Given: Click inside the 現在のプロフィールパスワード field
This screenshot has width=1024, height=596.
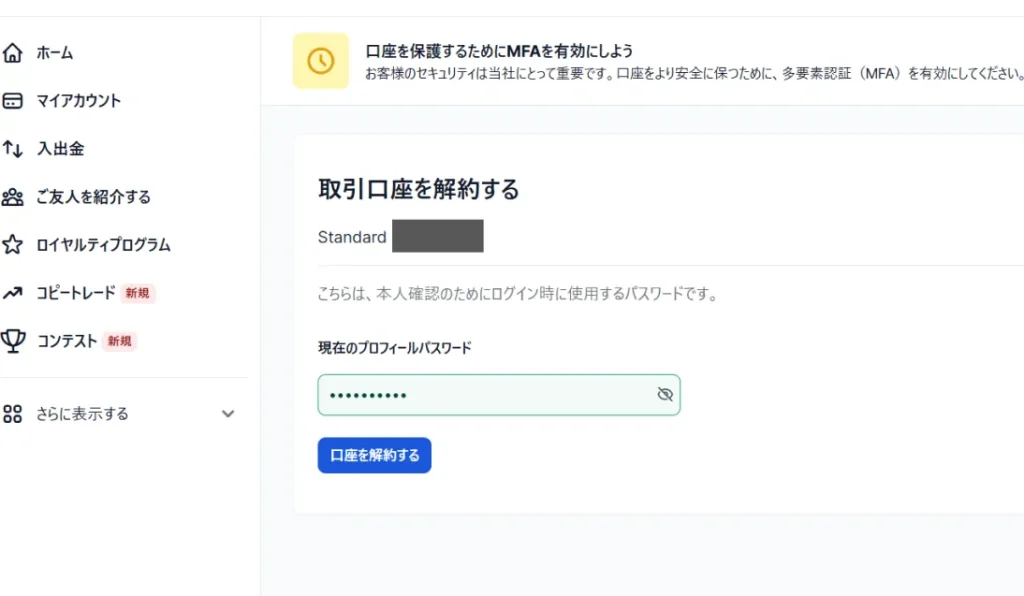Looking at the screenshot, I should 480,394.
